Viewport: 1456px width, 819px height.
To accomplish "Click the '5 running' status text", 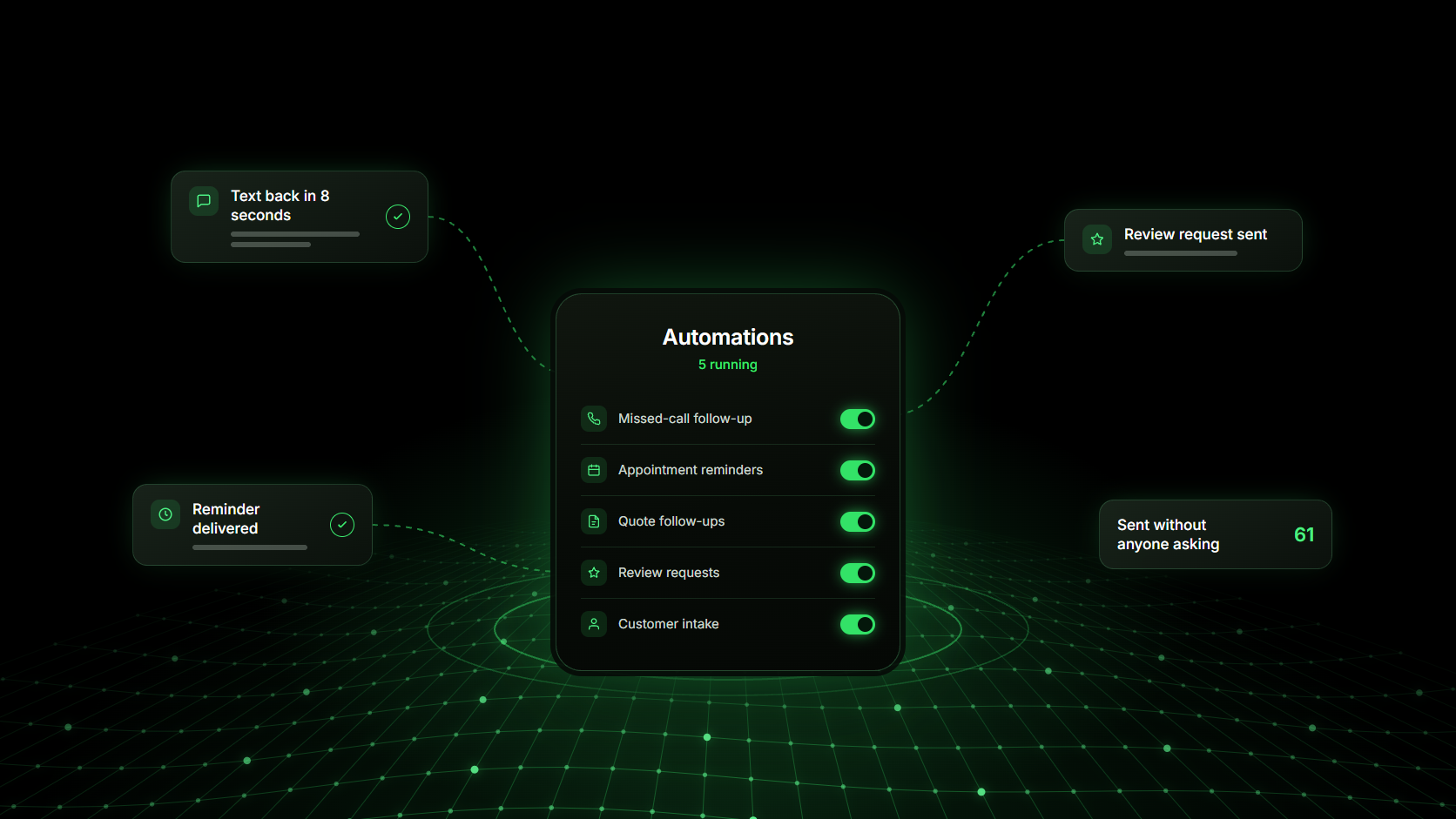I will [x=728, y=365].
